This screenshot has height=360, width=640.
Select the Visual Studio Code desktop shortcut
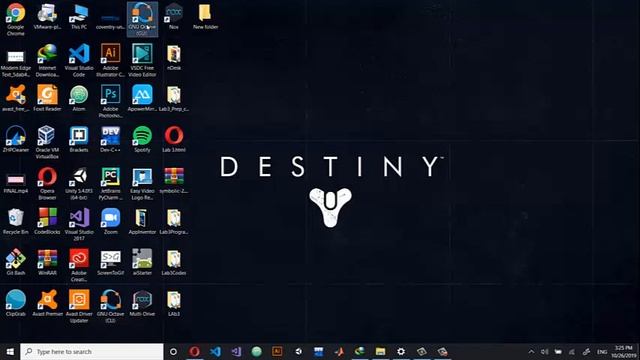[x=79, y=60]
